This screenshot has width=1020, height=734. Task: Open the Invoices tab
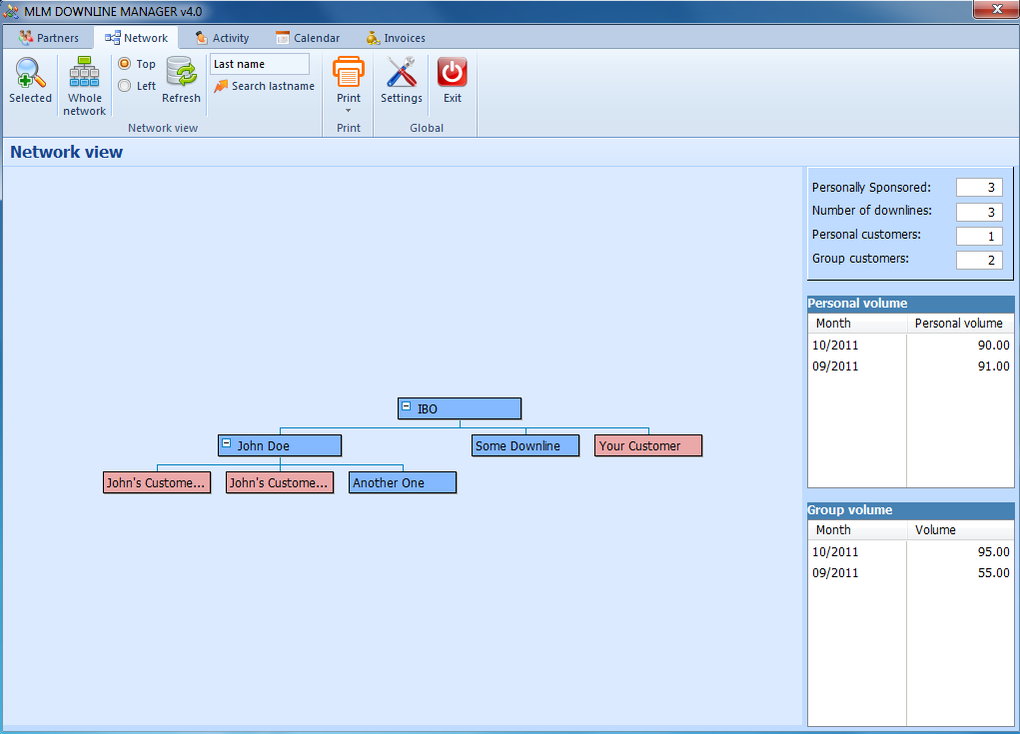[x=396, y=38]
